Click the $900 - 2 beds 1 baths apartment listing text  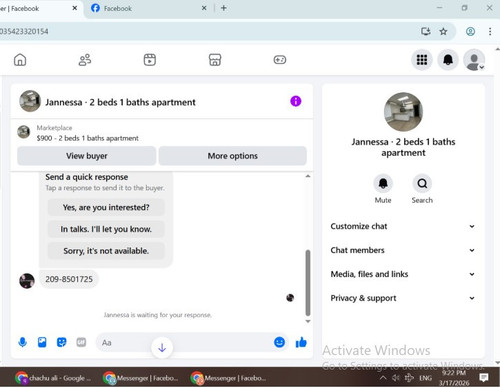88,138
